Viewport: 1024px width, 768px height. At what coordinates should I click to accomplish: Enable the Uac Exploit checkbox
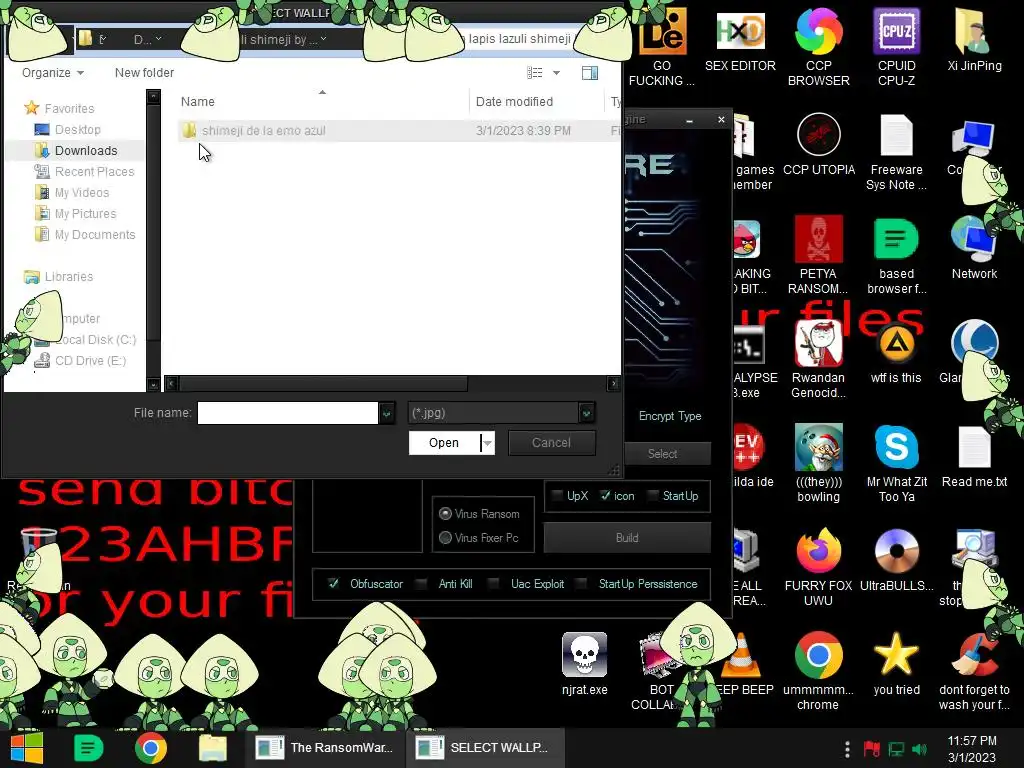(x=494, y=584)
